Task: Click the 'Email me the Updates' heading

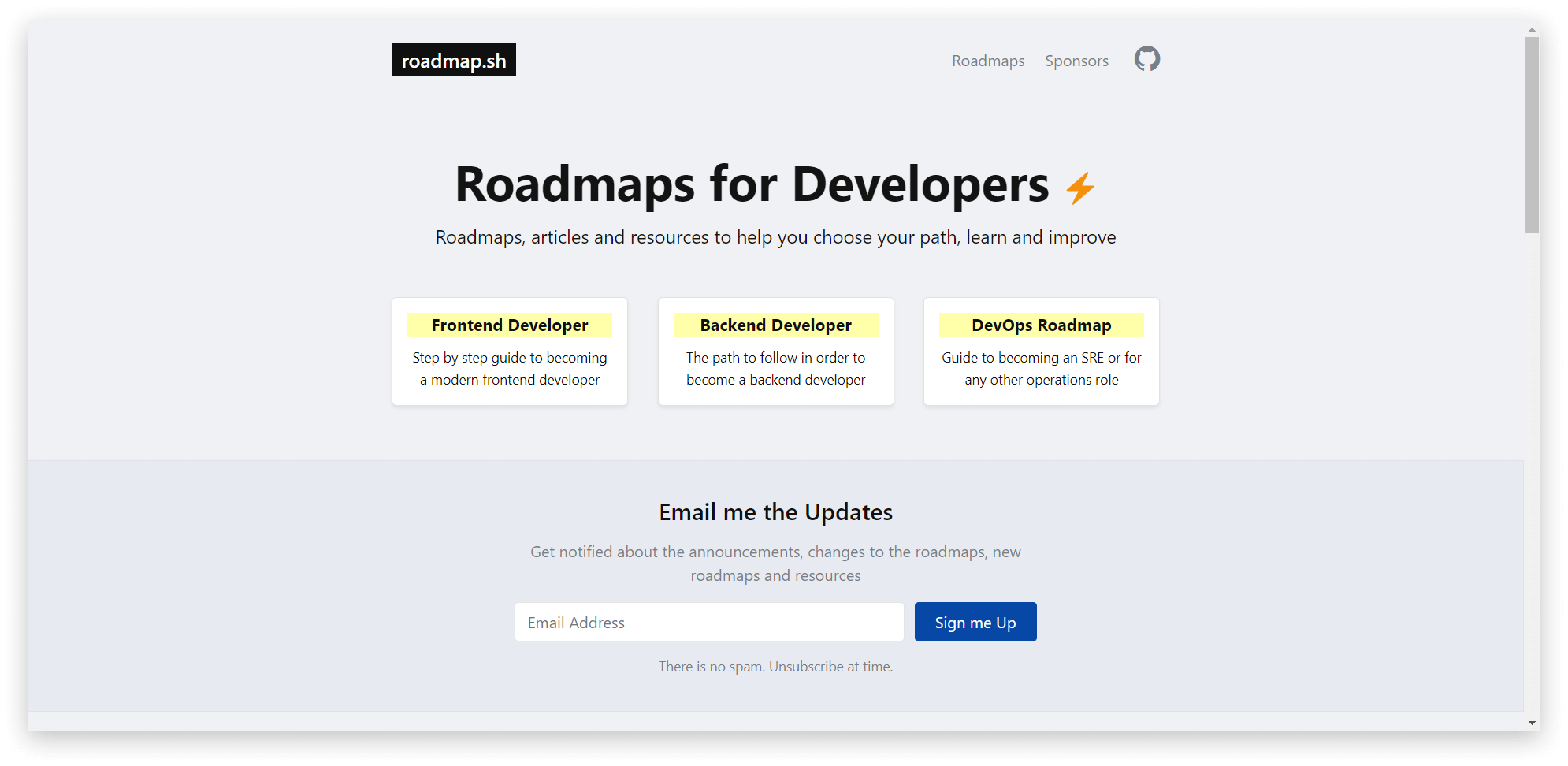Action: 776,512
